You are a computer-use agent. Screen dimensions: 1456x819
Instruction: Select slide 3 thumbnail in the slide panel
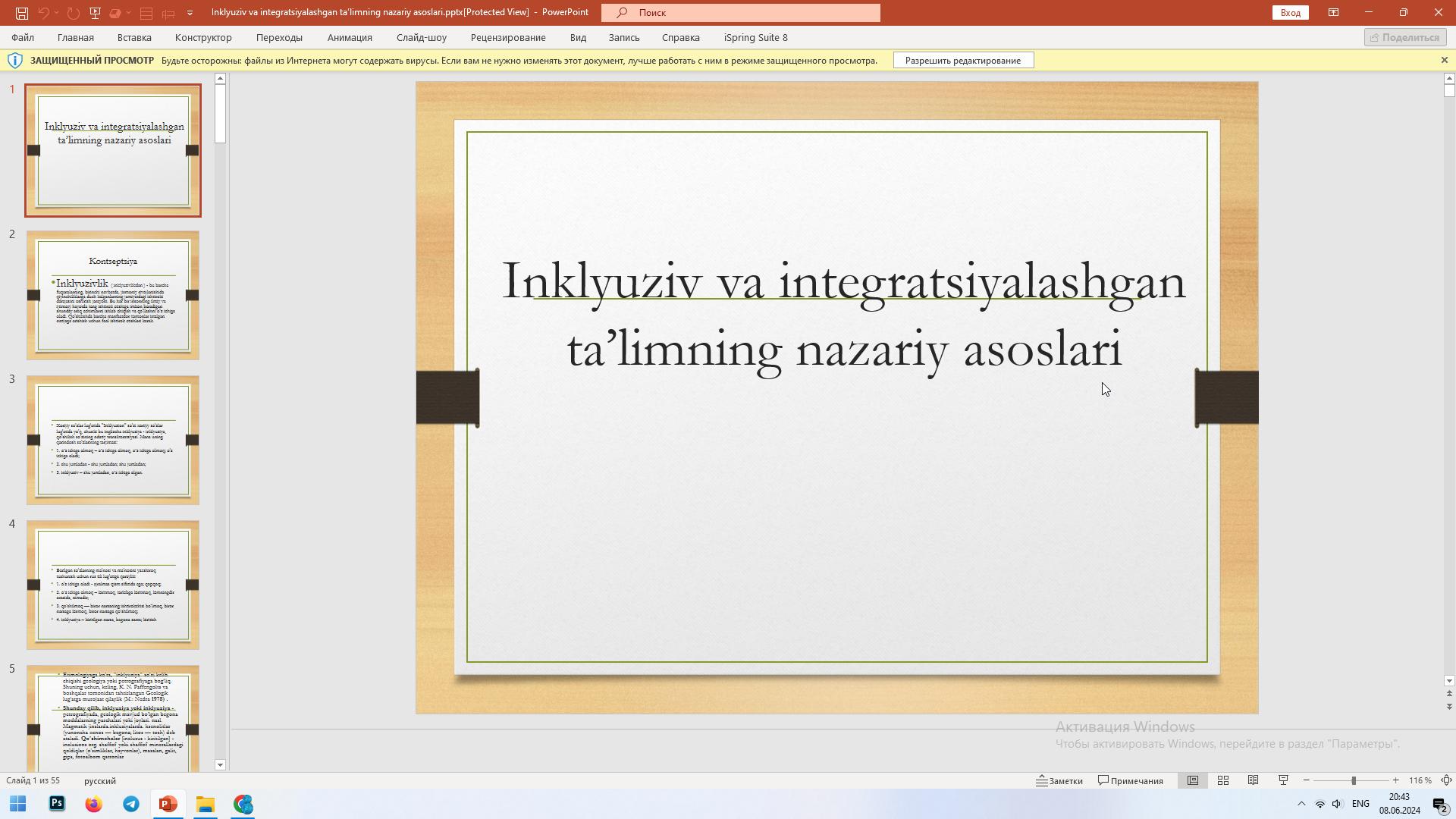pos(112,440)
